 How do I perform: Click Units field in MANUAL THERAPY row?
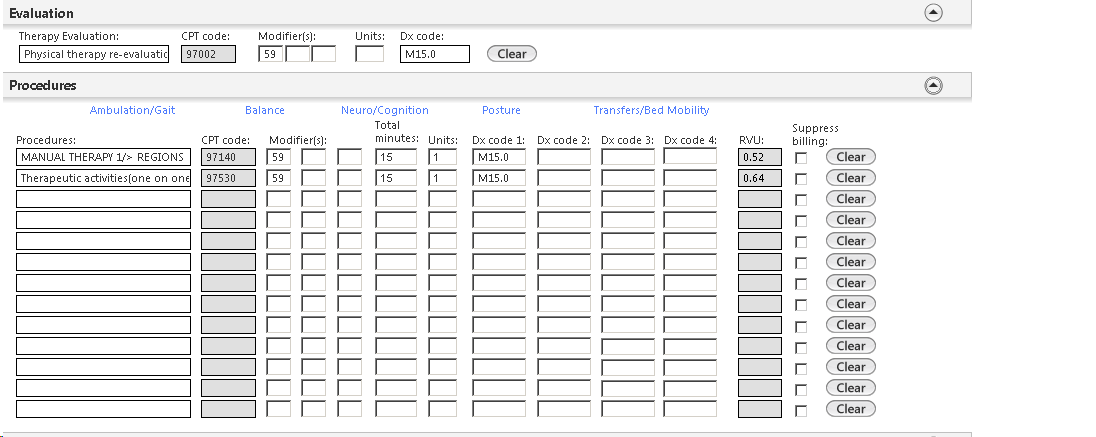(442, 157)
